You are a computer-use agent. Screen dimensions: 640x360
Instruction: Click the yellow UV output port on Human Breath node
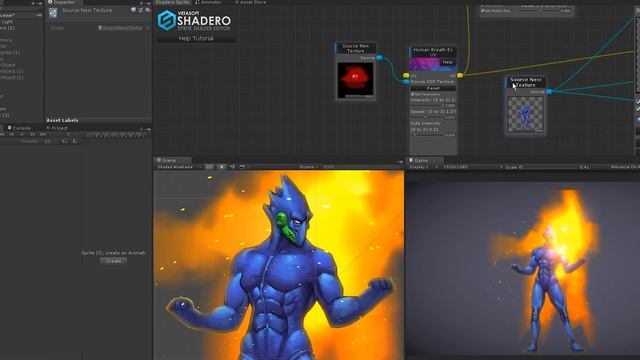(x=460, y=76)
